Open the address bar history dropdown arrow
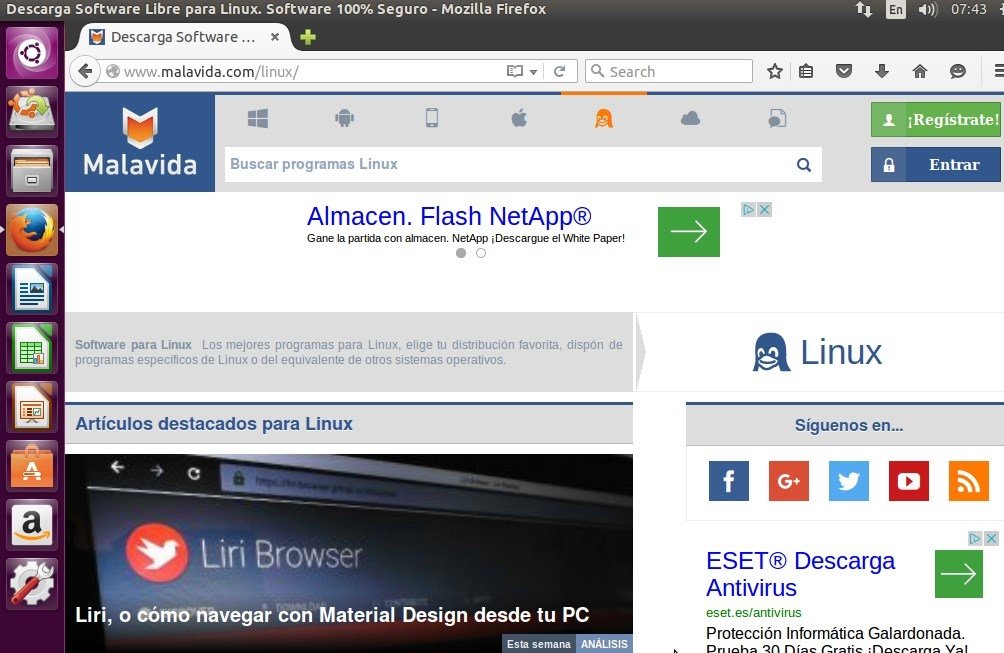This screenshot has width=1004, height=653. click(x=533, y=72)
